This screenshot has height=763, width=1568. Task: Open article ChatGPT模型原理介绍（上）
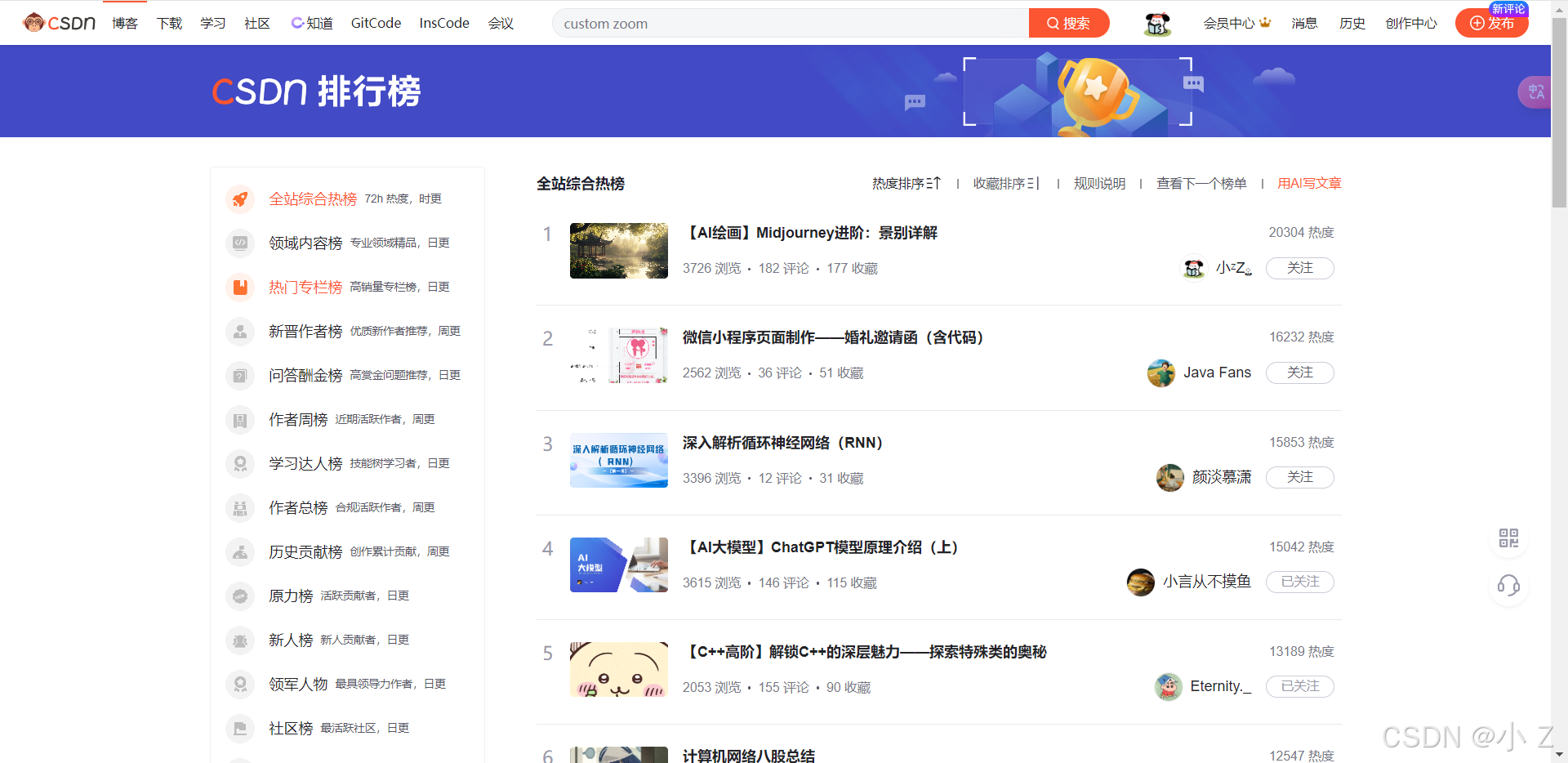point(821,547)
